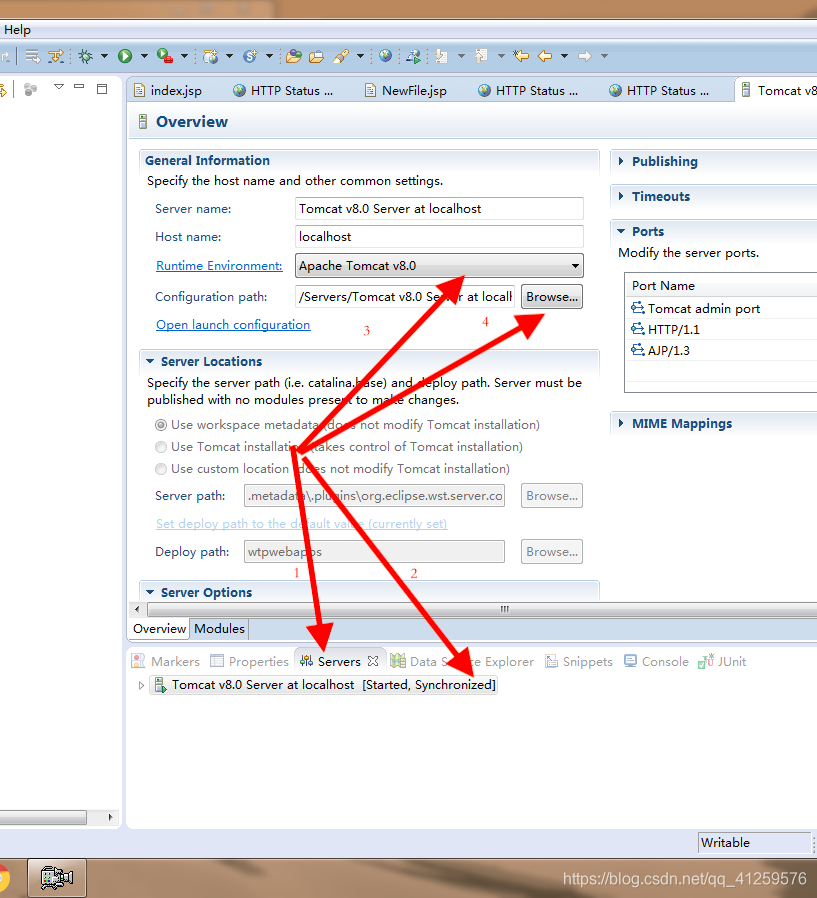This screenshot has width=817, height=898.
Task: Switch to the Modules tab
Action: [219, 628]
